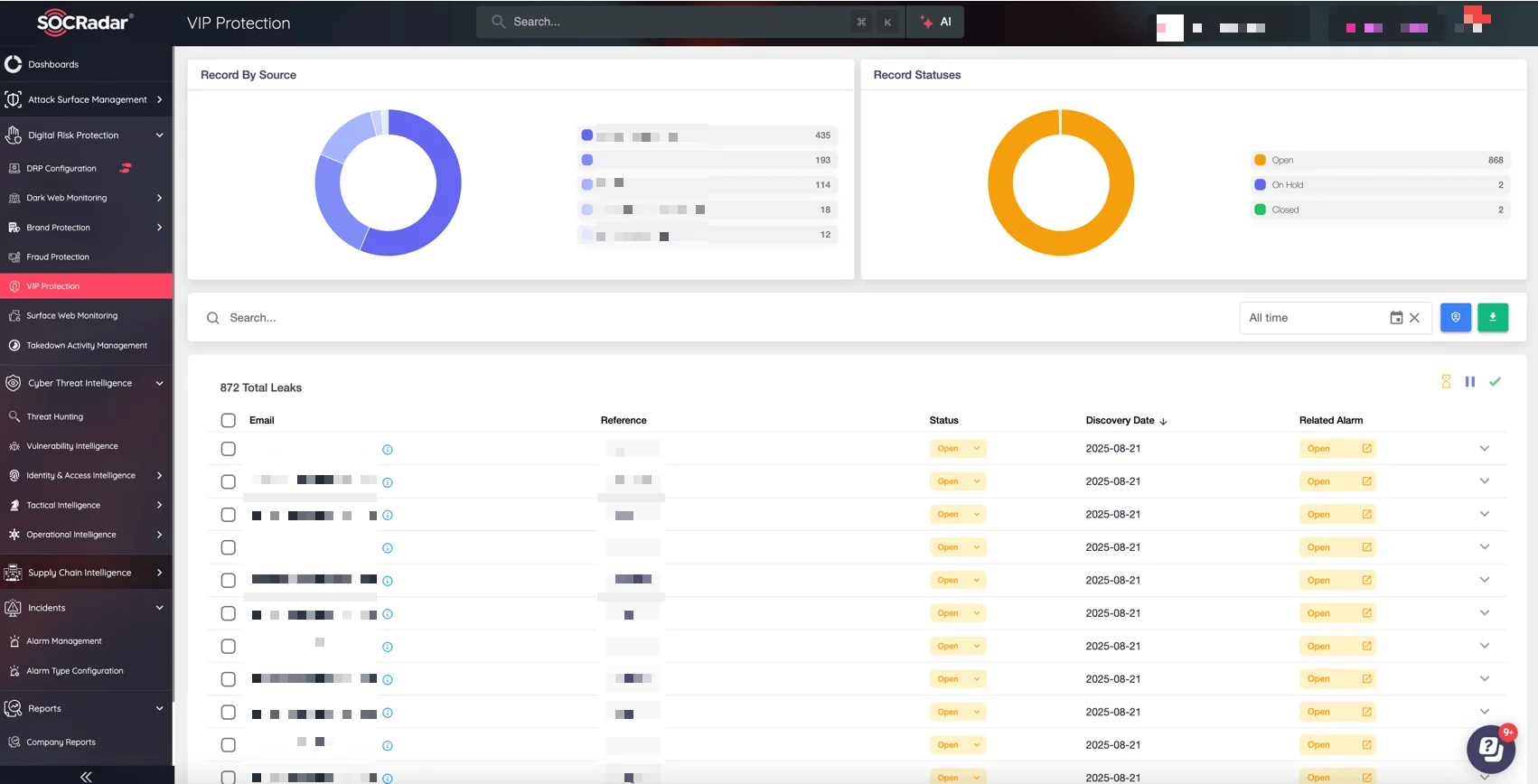Collapse Cyber Threat Intelligence section

159,383
